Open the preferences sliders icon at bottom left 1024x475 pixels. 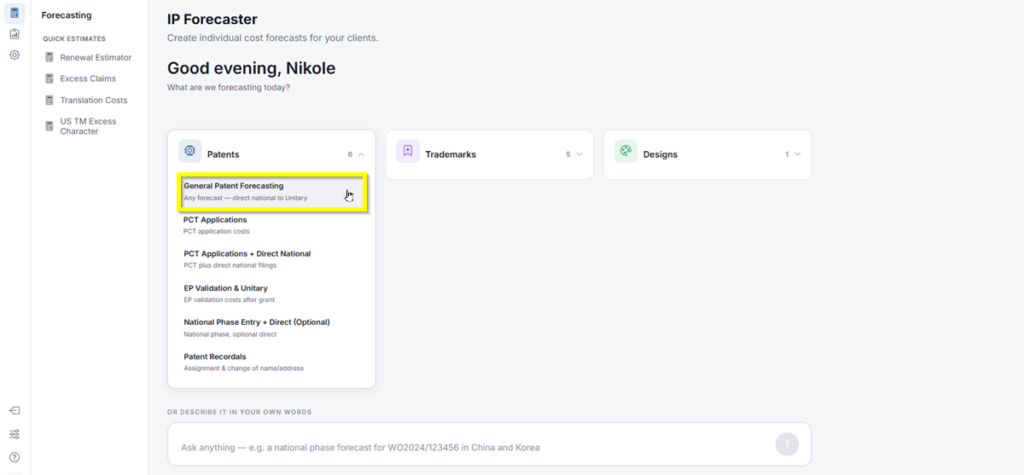[14, 434]
